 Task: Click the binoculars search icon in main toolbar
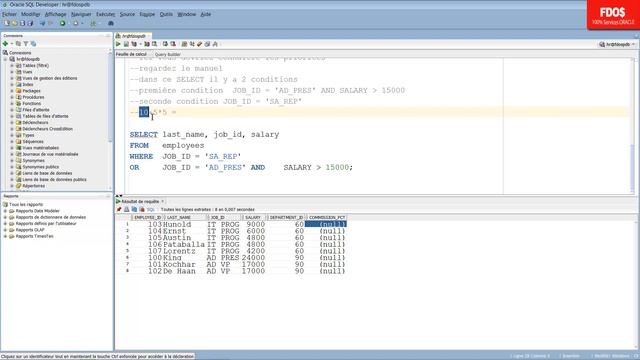coord(111,23)
